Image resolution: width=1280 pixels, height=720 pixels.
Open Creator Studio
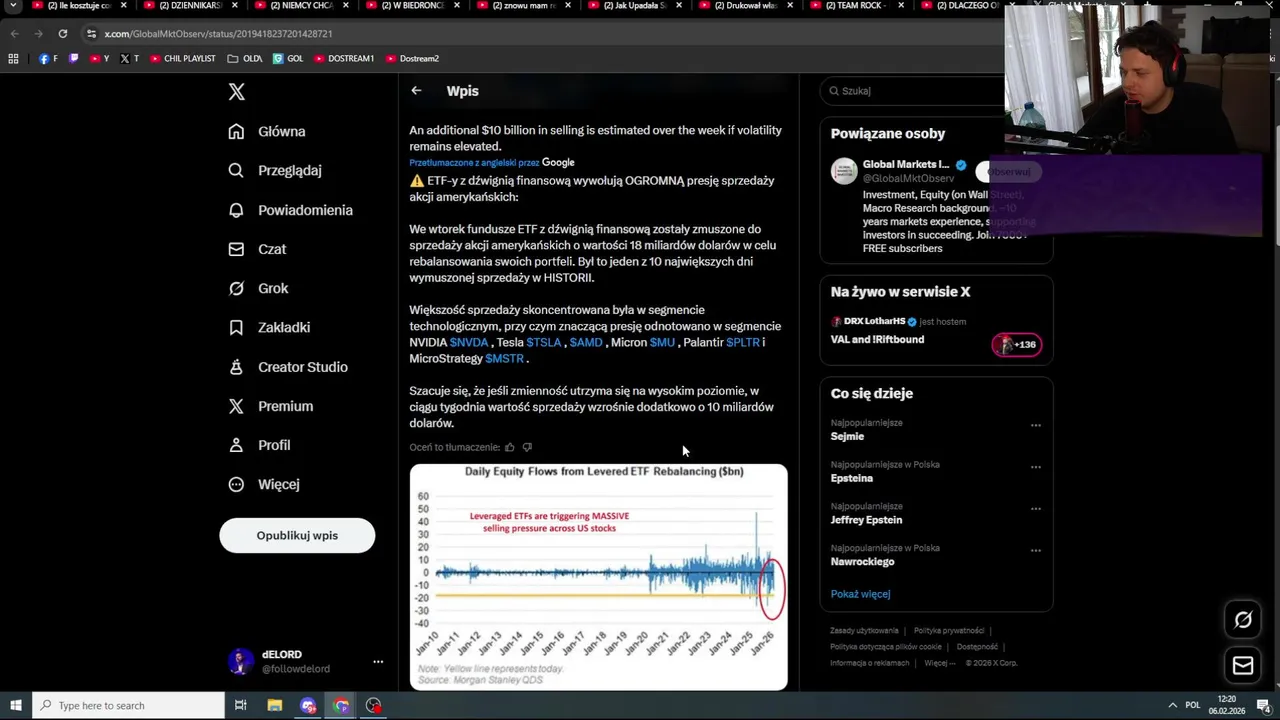click(x=287, y=367)
